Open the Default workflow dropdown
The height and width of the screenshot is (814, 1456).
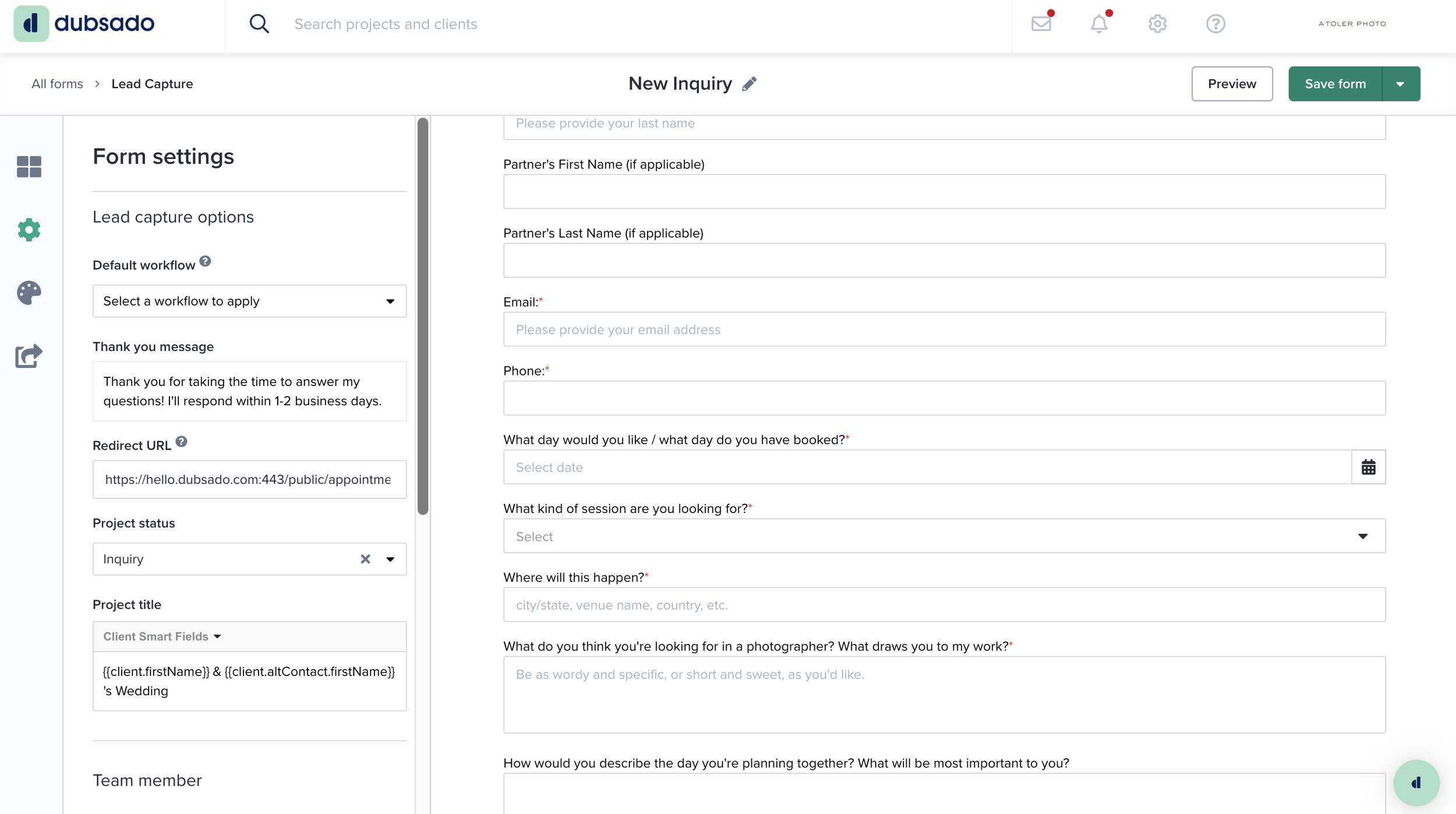tap(249, 301)
